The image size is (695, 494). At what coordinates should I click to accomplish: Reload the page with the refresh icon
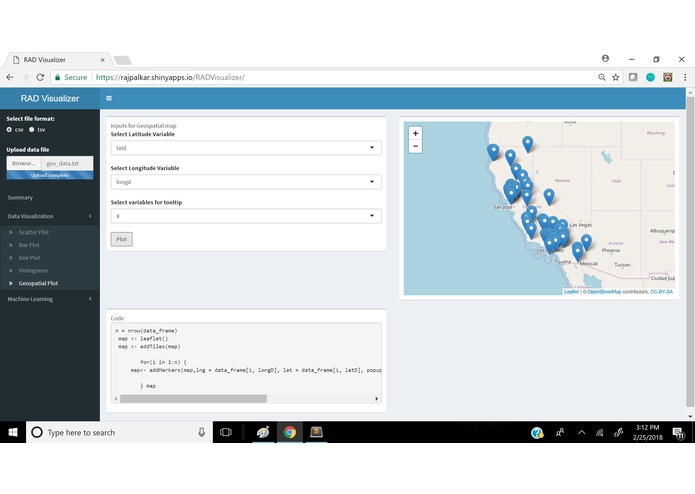[x=40, y=77]
